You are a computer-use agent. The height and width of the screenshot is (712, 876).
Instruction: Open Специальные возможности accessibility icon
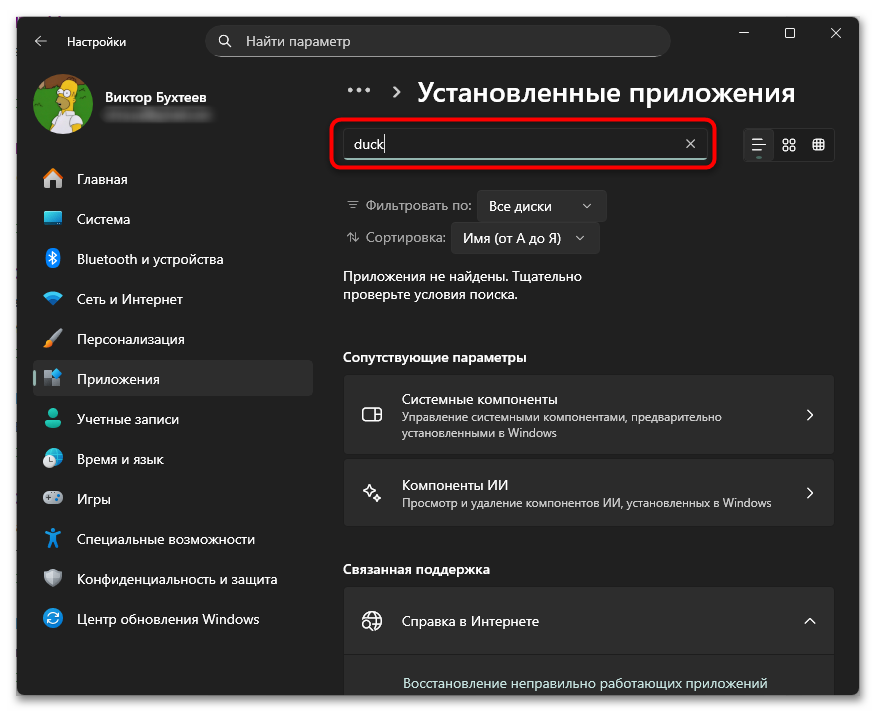[x=52, y=538]
